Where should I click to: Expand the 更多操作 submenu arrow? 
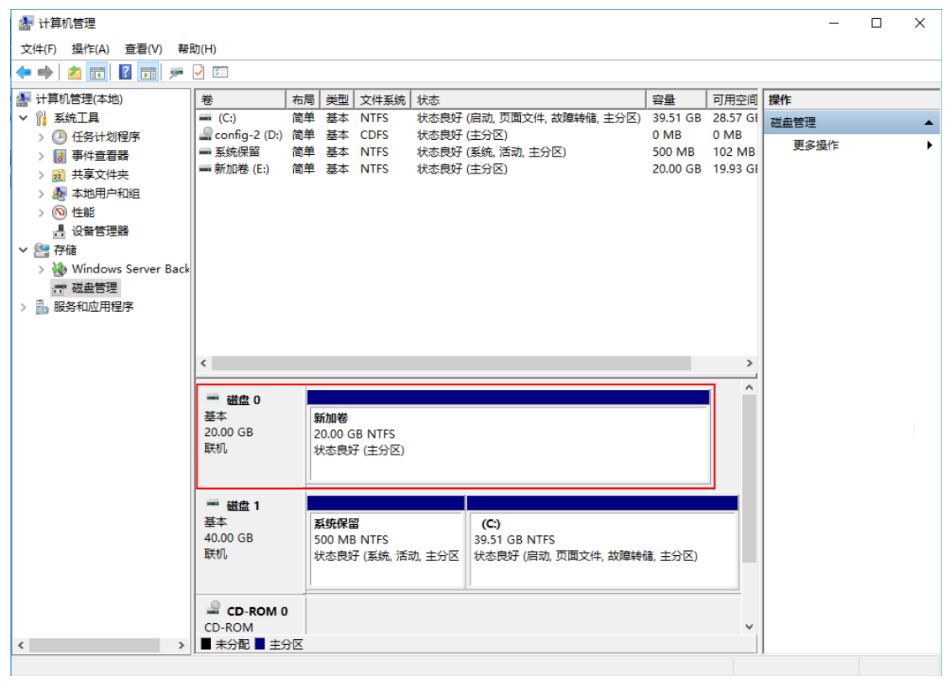point(929,145)
